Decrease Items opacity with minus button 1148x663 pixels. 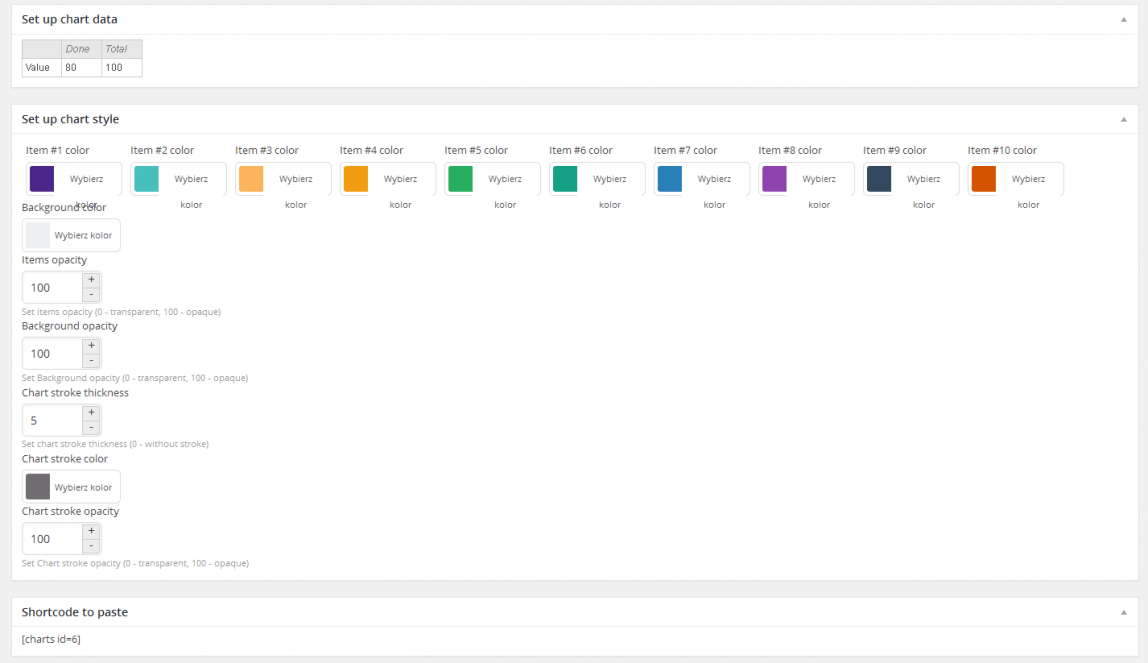[91, 294]
